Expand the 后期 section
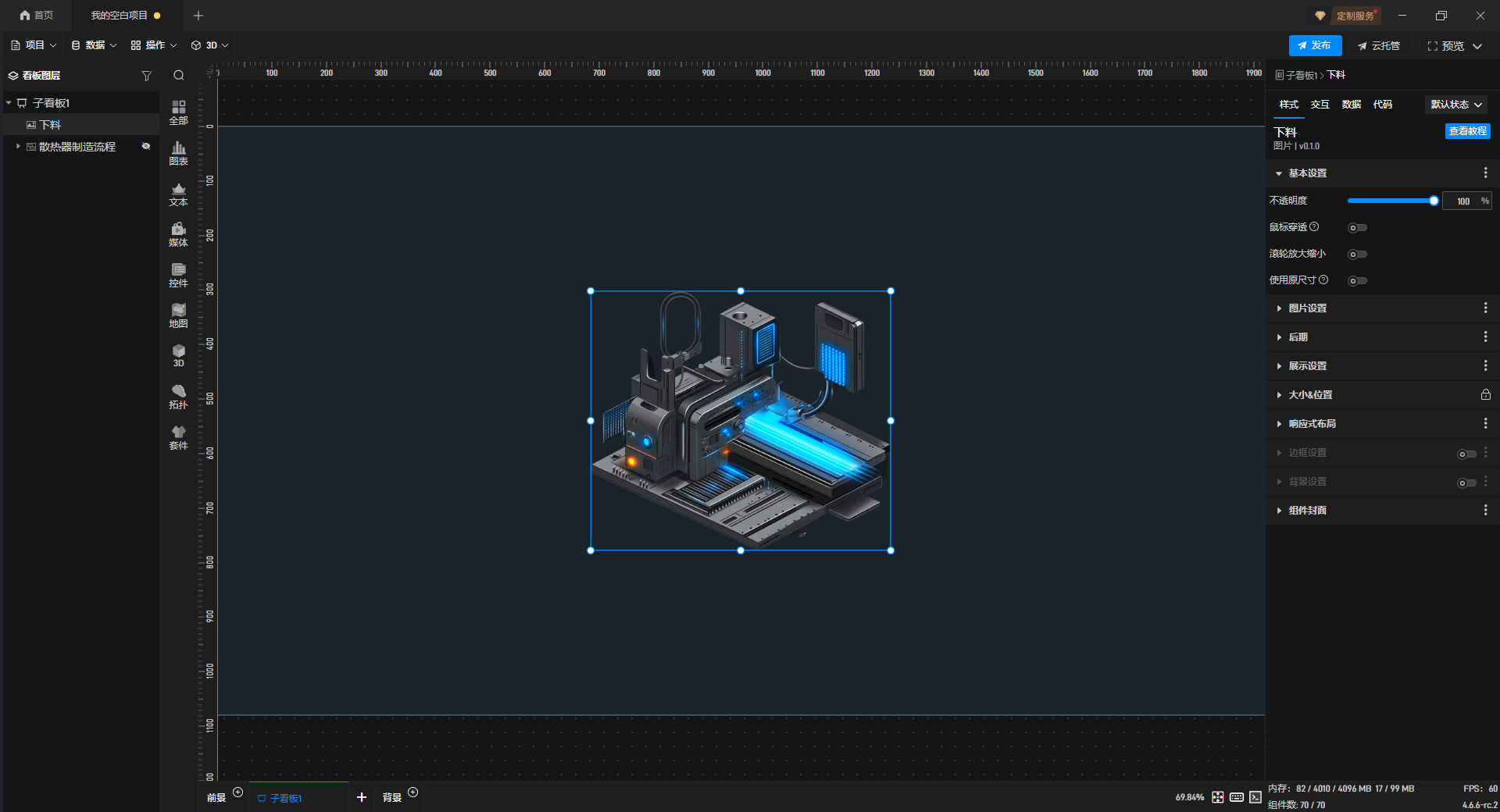Image resolution: width=1500 pixels, height=812 pixels. point(1279,337)
